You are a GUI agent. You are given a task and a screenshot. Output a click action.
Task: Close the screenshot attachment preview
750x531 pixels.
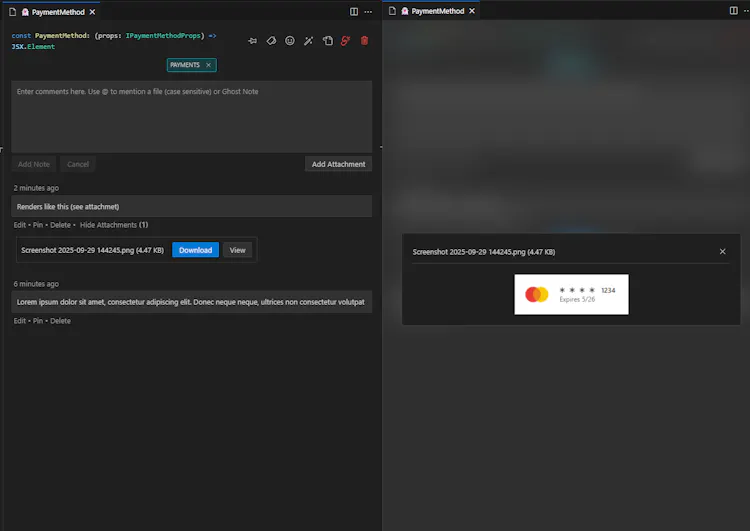click(722, 252)
